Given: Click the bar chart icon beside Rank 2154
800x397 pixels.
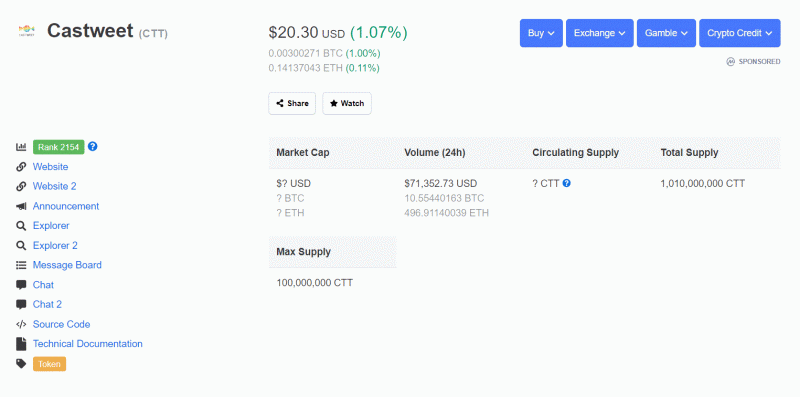Looking at the screenshot, I should (21, 147).
